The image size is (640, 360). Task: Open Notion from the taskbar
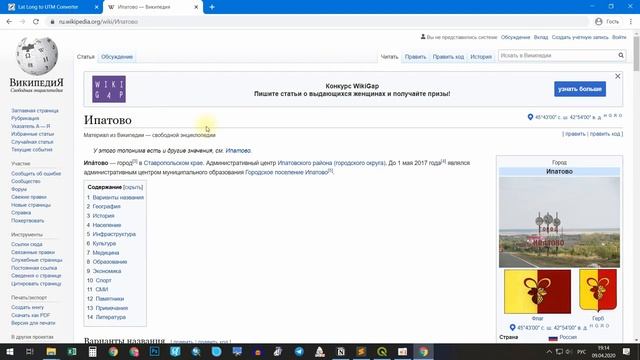[x=341, y=351]
